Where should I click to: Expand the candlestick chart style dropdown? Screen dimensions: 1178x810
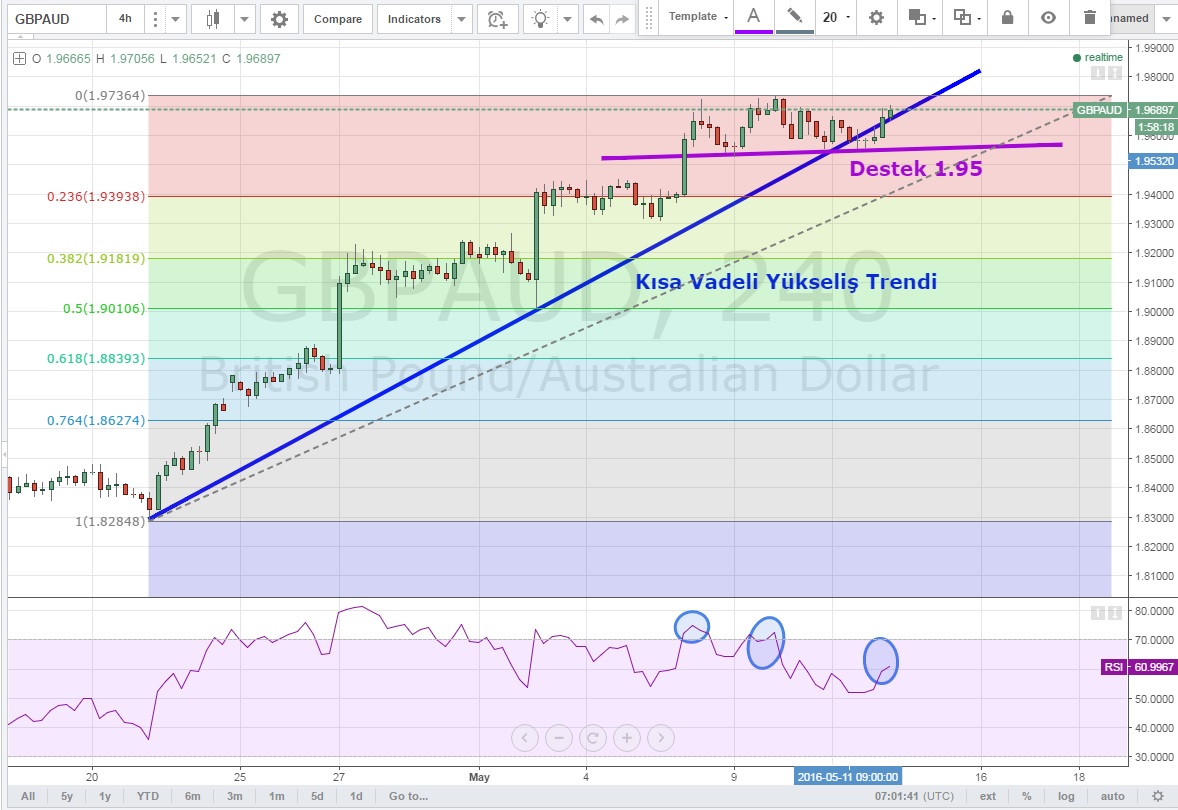tap(245, 19)
